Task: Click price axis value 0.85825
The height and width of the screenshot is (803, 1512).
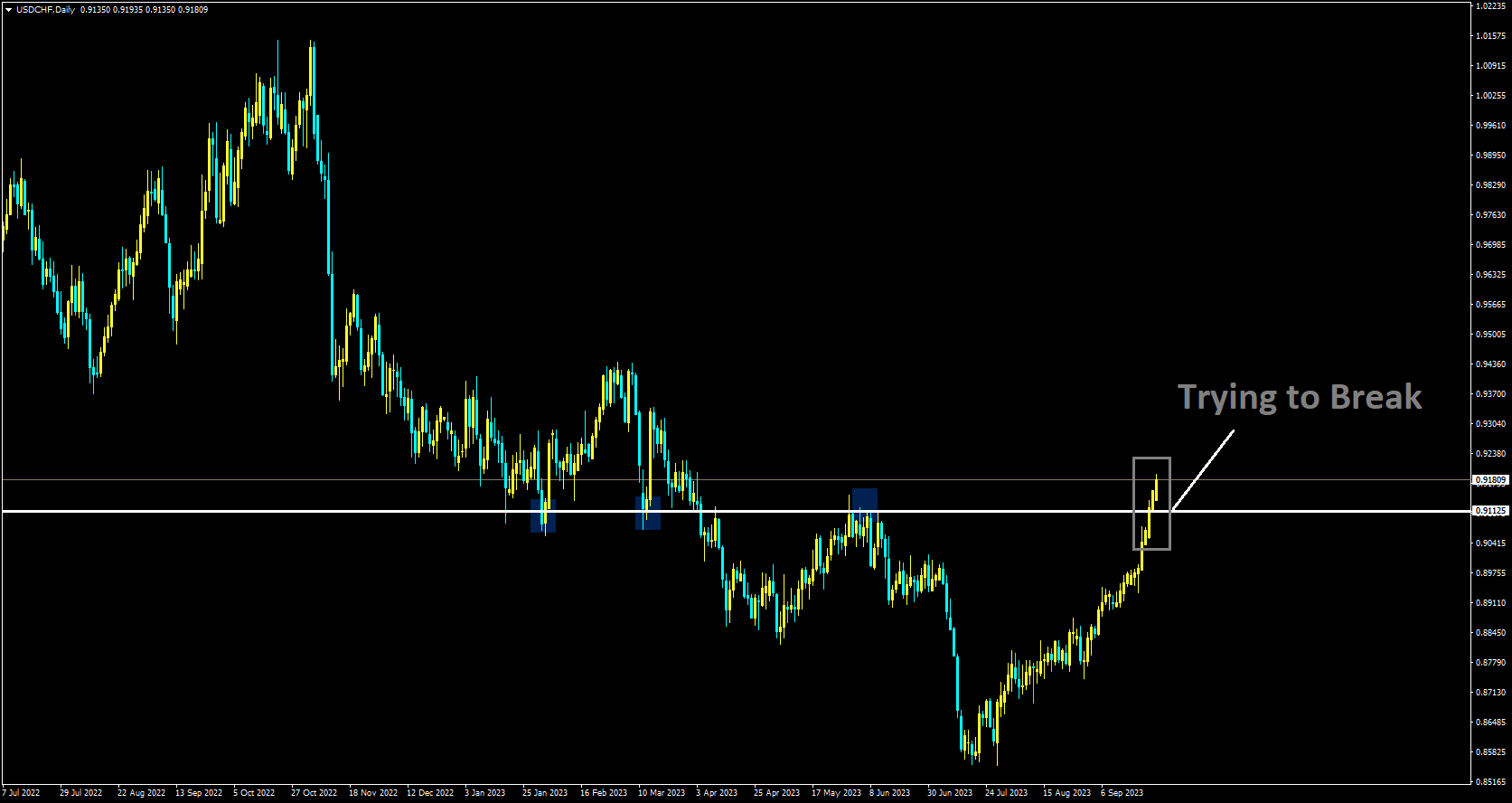Action: [1491, 752]
